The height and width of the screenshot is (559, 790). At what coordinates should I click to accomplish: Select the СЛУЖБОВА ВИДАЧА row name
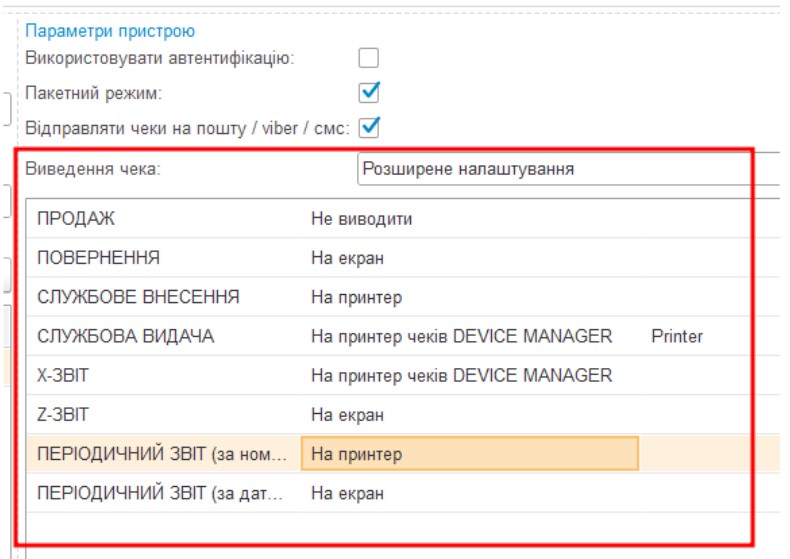(125, 336)
